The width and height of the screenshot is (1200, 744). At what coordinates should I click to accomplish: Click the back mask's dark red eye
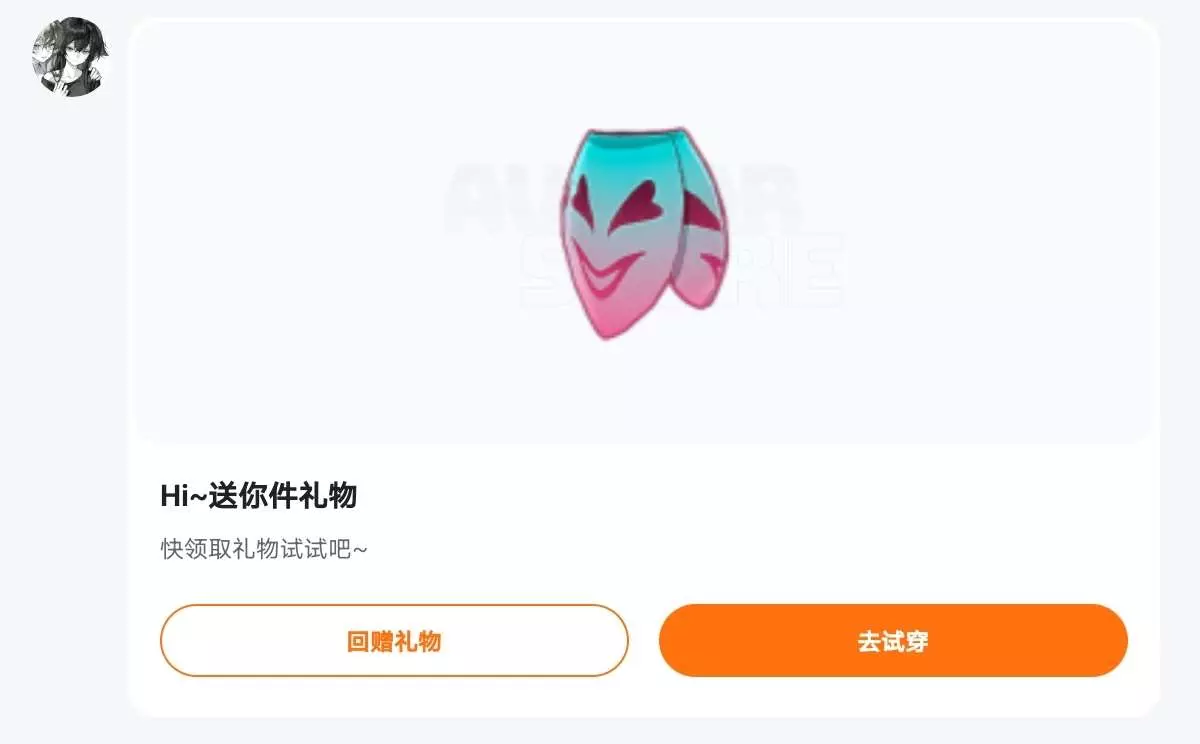tap(705, 211)
